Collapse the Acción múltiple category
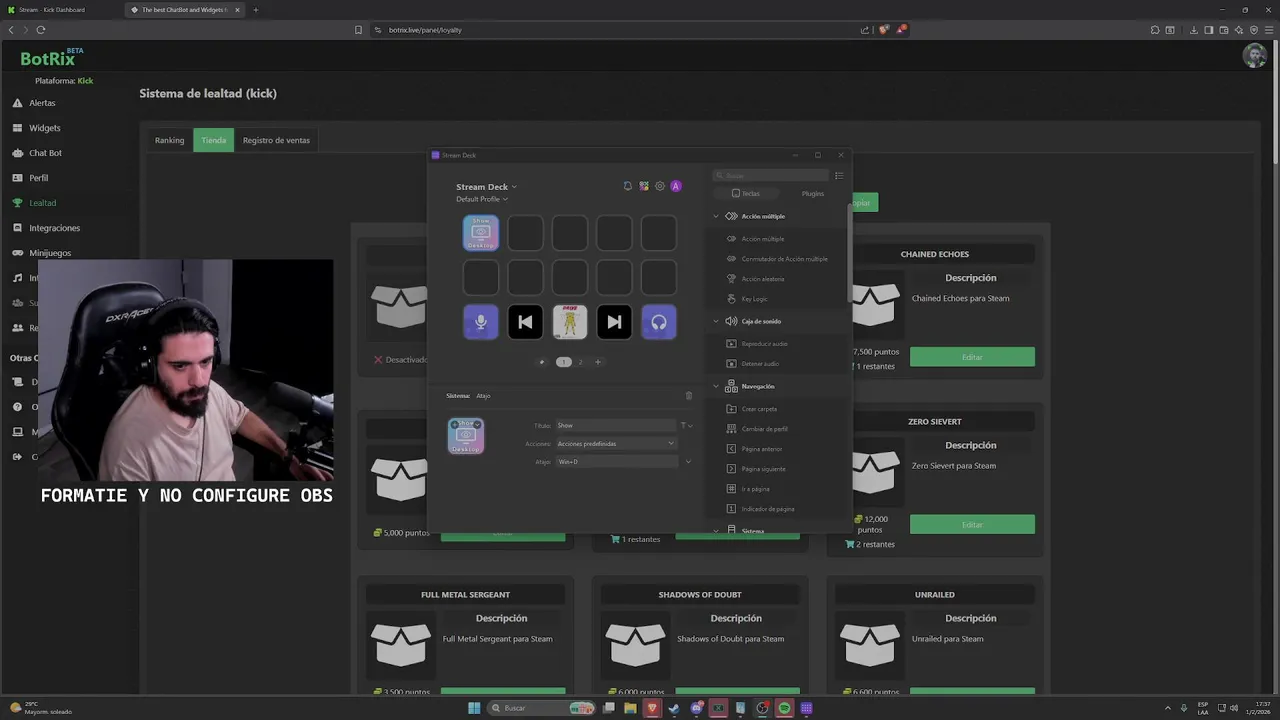Viewport: 1280px width, 720px height. [716, 216]
